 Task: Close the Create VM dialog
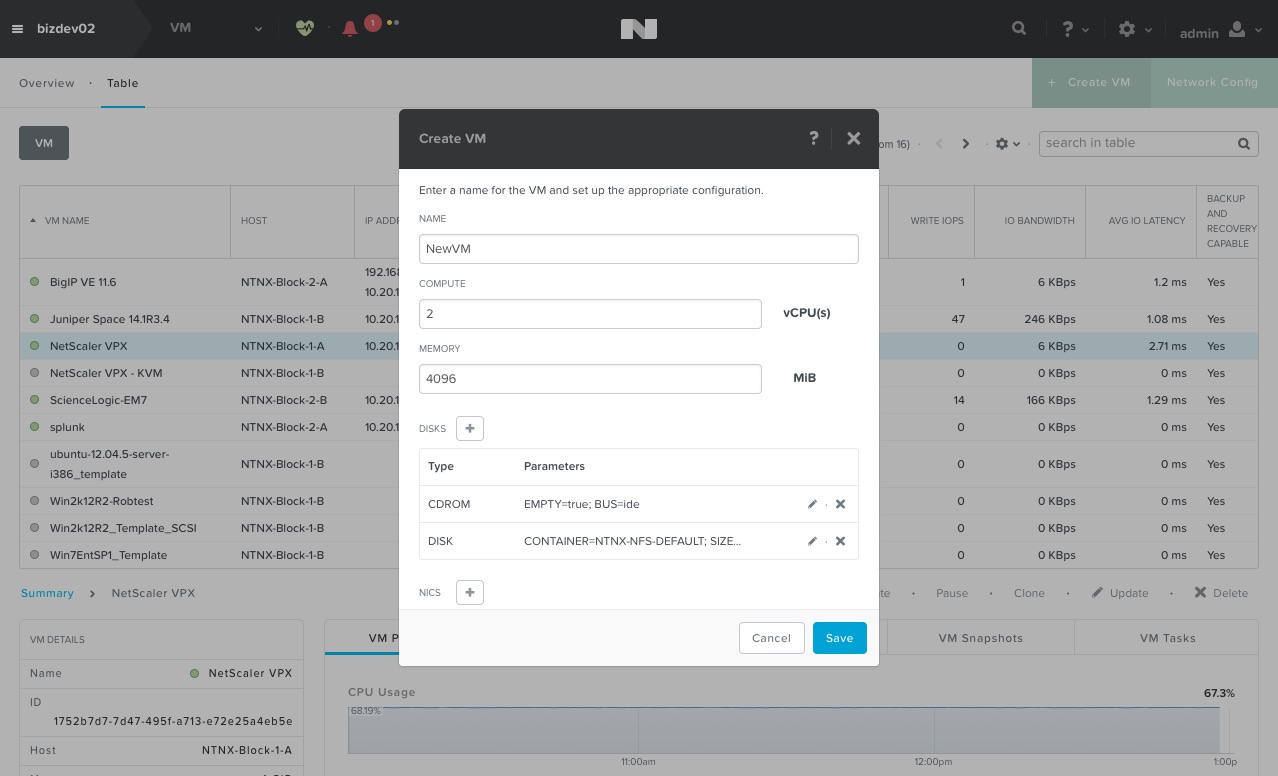[x=853, y=138]
